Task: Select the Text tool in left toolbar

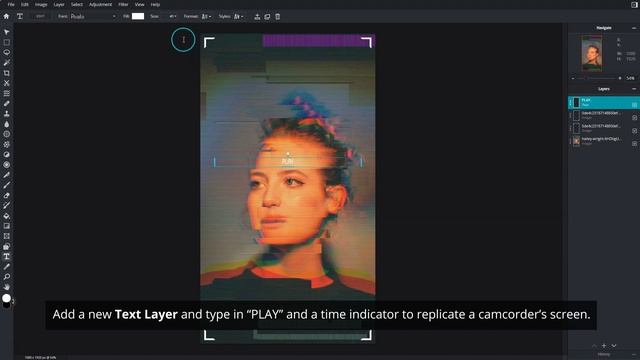Action: (x=7, y=257)
